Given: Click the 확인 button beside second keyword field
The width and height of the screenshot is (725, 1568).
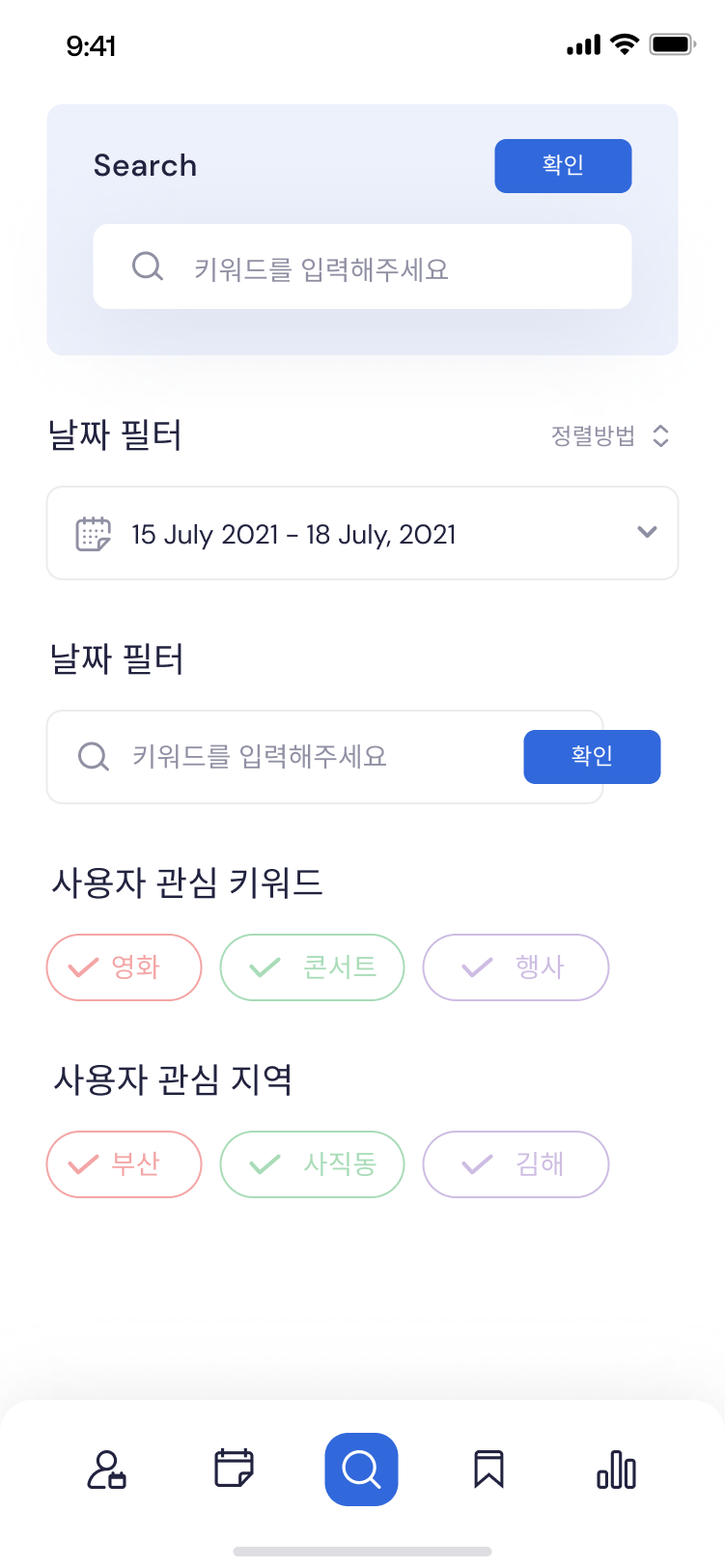Looking at the screenshot, I should coord(593,757).
